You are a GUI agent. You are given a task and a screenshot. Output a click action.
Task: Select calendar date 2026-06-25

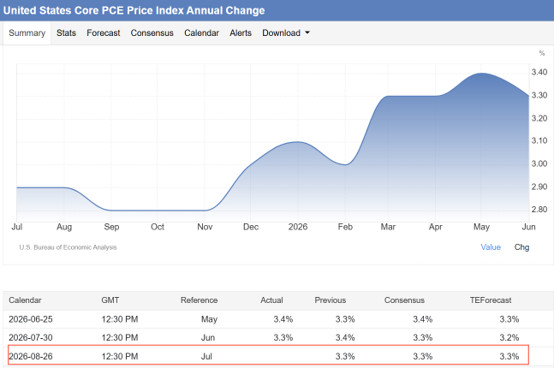point(31,319)
